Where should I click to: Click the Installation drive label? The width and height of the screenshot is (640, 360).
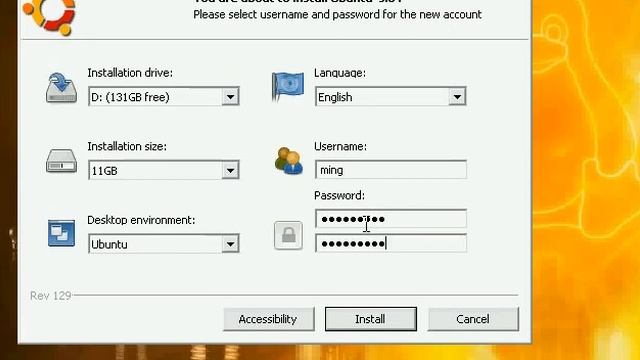tap(130, 73)
